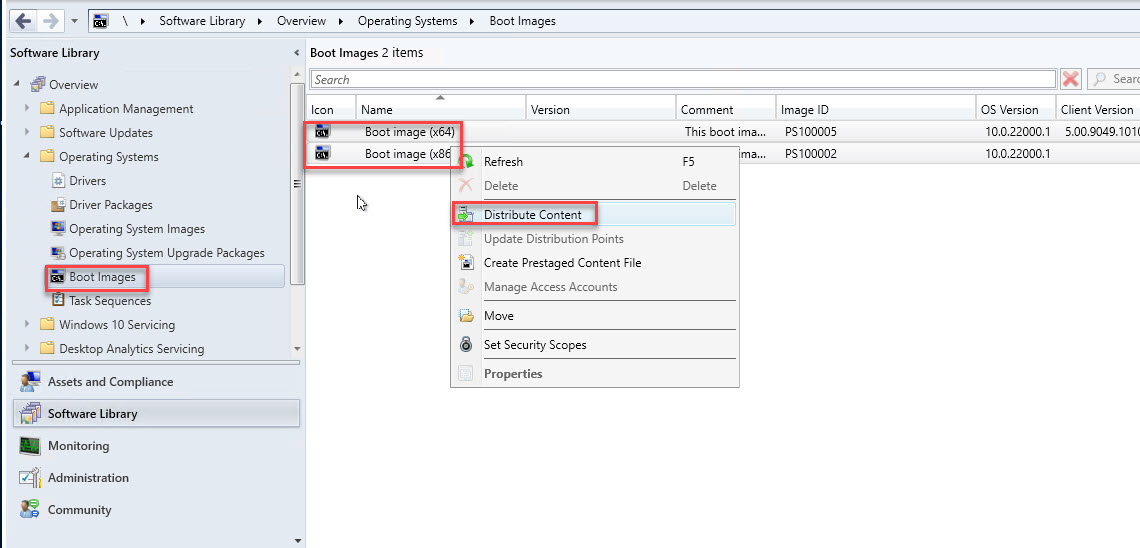Click the Drivers node icon
The image size is (1140, 548).
(58, 181)
